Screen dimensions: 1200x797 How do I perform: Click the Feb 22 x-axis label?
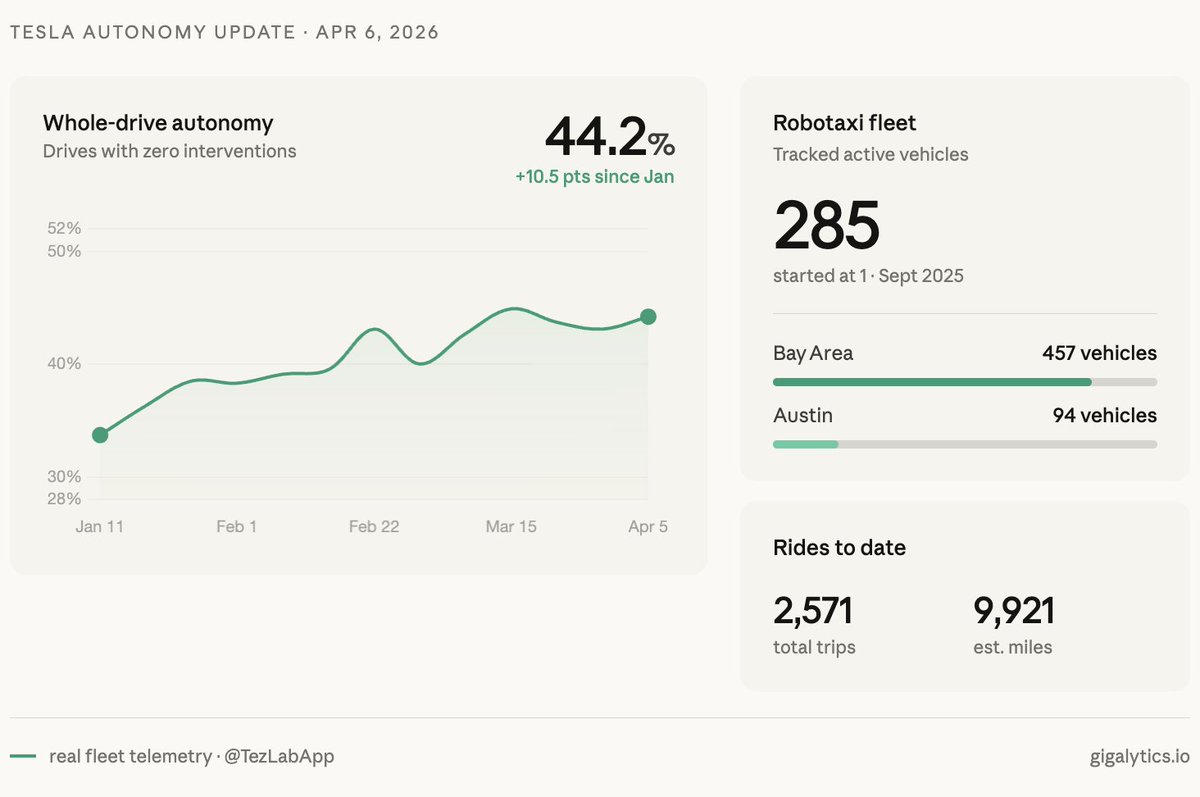pyautogui.click(x=374, y=526)
